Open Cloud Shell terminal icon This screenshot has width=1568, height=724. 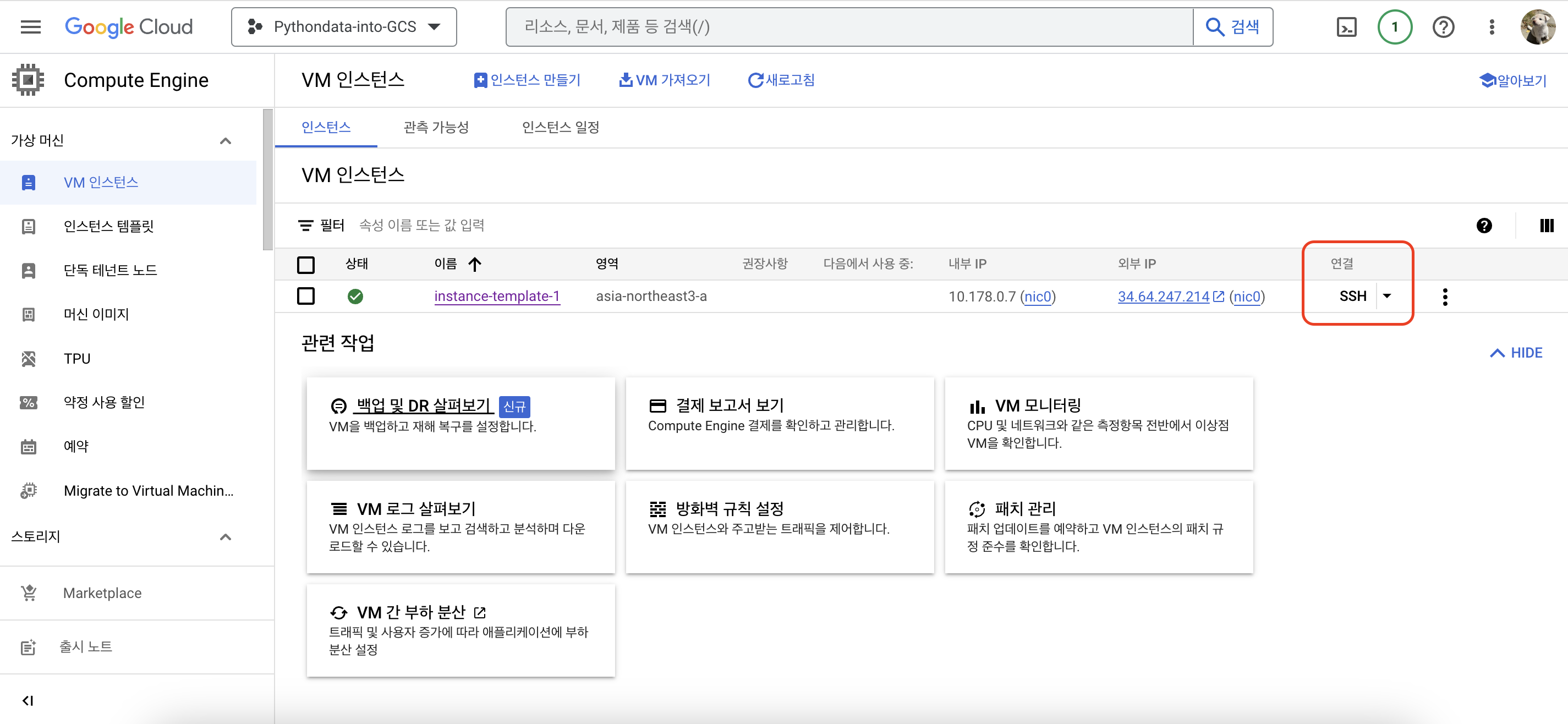pos(1346,27)
